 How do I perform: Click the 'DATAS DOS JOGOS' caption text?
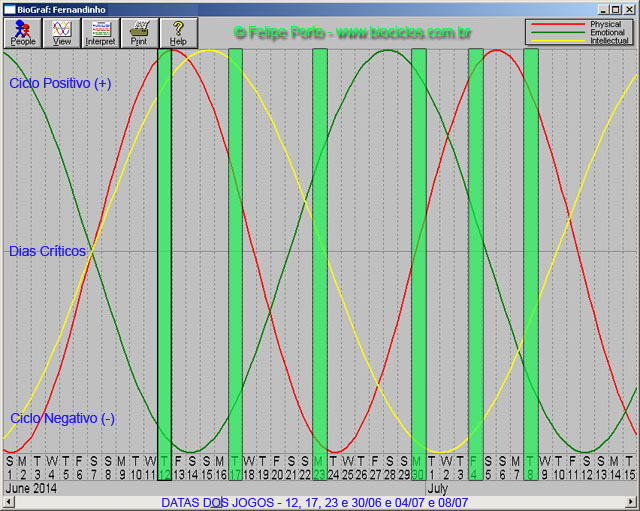pos(314,502)
